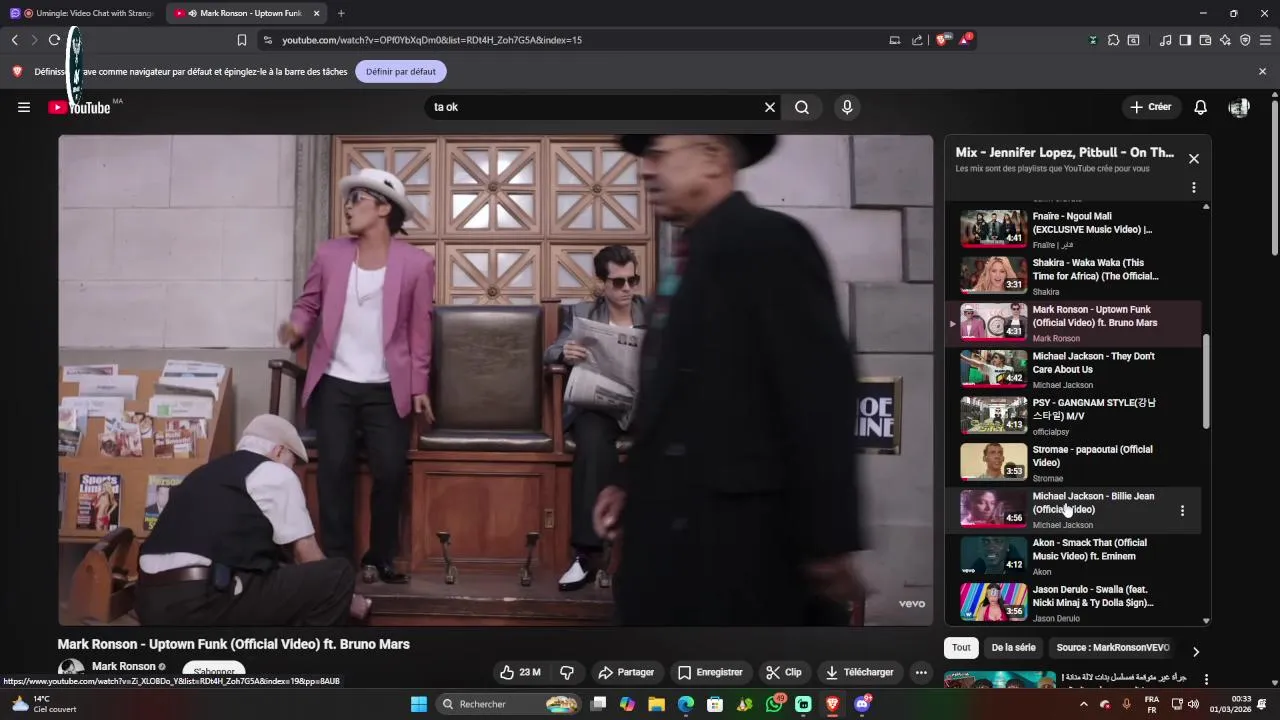This screenshot has width=1280, height=720.
Task: Click the share page icon in address bar
Action: [x=917, y=40]
